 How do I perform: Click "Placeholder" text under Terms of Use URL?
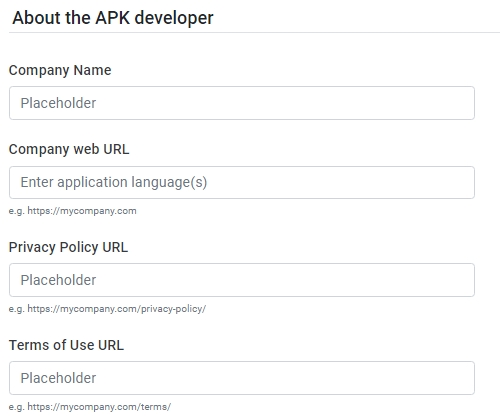pyautogui.click(x=58, y=378)
